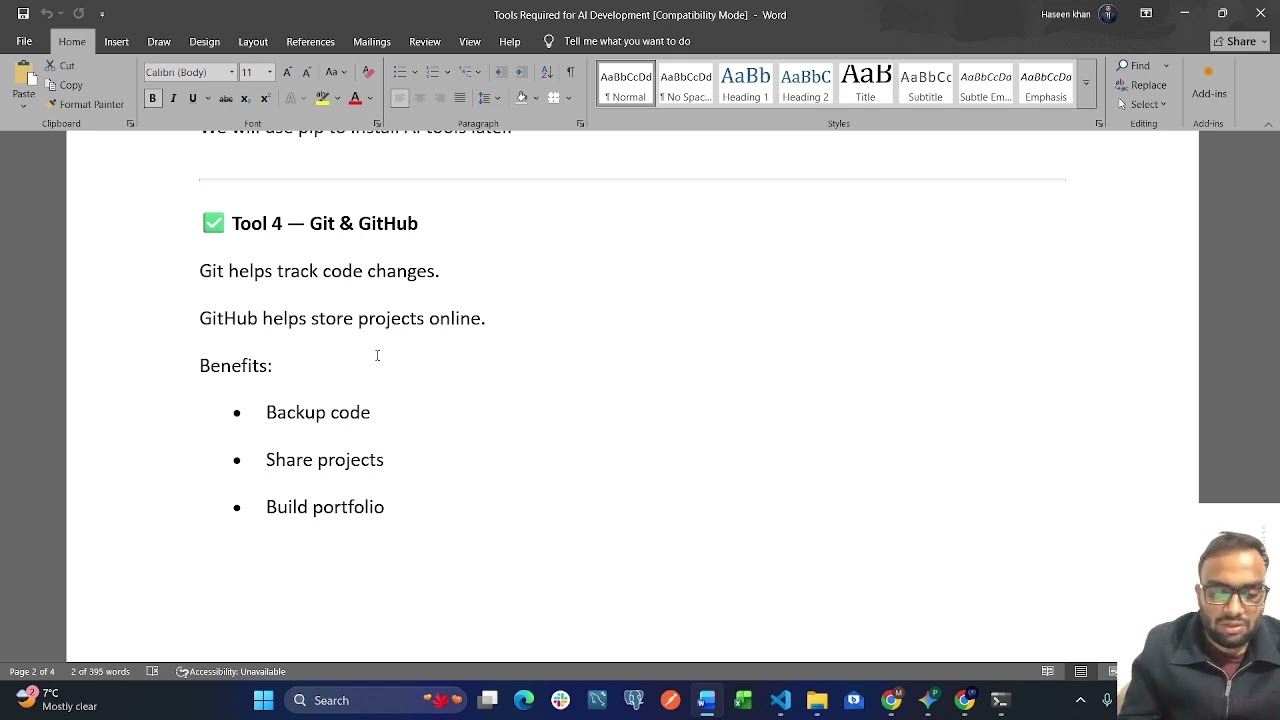The width and height of the screenshot is (1280, 720).
Task: Select Align Left paragraph alignment
Action: point(399,98)
